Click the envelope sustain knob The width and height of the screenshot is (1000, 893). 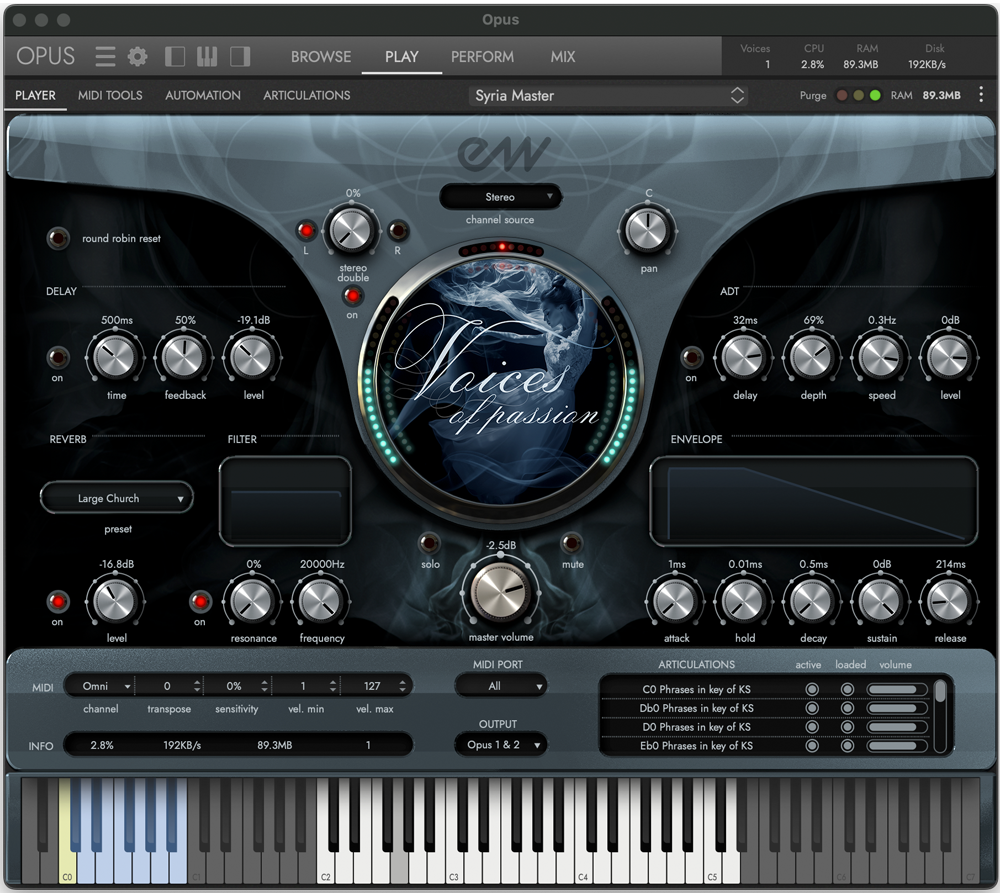coord(881,600)
